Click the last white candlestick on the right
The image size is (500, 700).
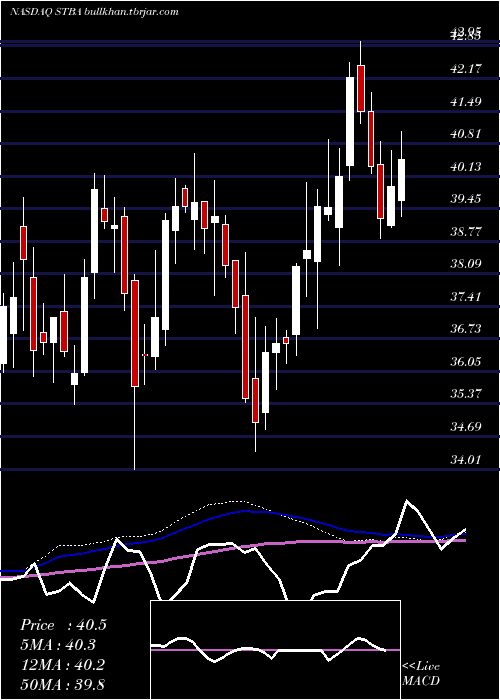click(x=402, y=180)
